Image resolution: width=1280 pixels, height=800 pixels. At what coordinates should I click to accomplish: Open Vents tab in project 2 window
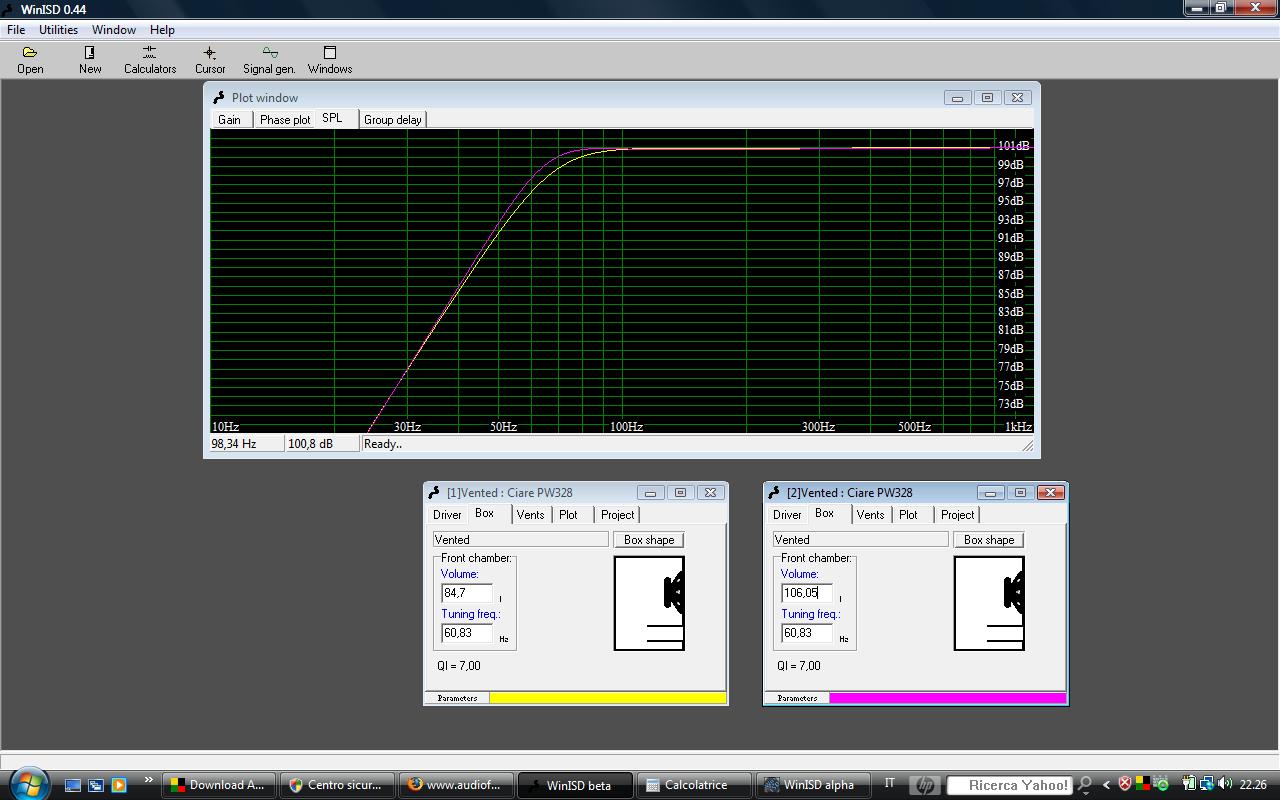click(x=870, y=515)
